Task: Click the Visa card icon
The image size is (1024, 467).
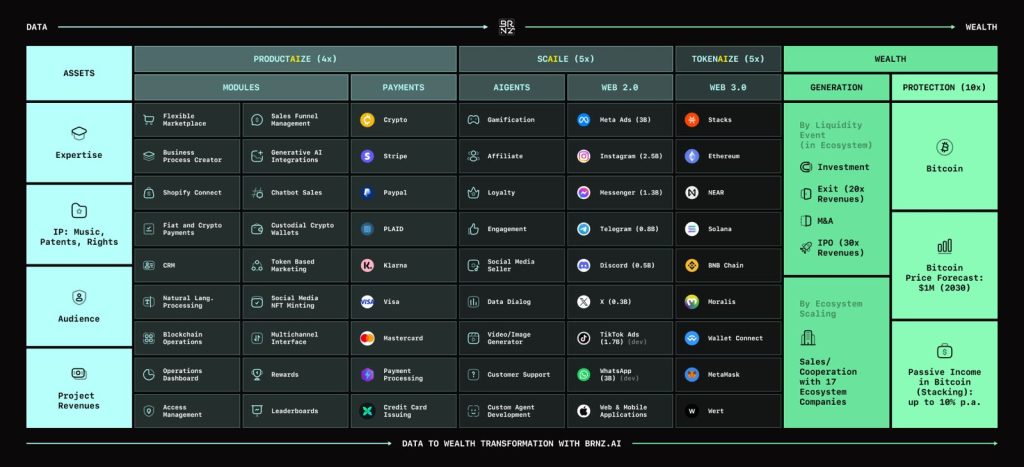Action: click(368, 302)
